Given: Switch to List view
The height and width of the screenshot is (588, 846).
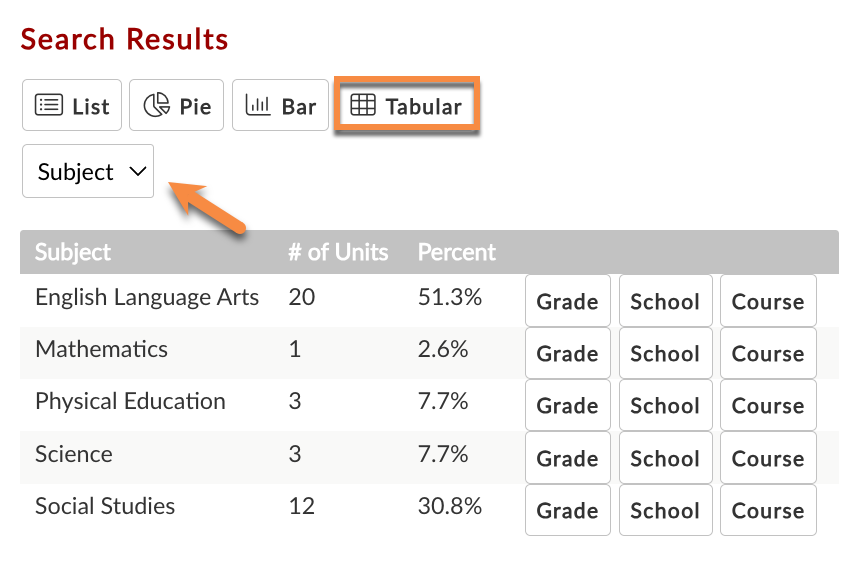Looking at the screenshot, I should click(72, 106).
